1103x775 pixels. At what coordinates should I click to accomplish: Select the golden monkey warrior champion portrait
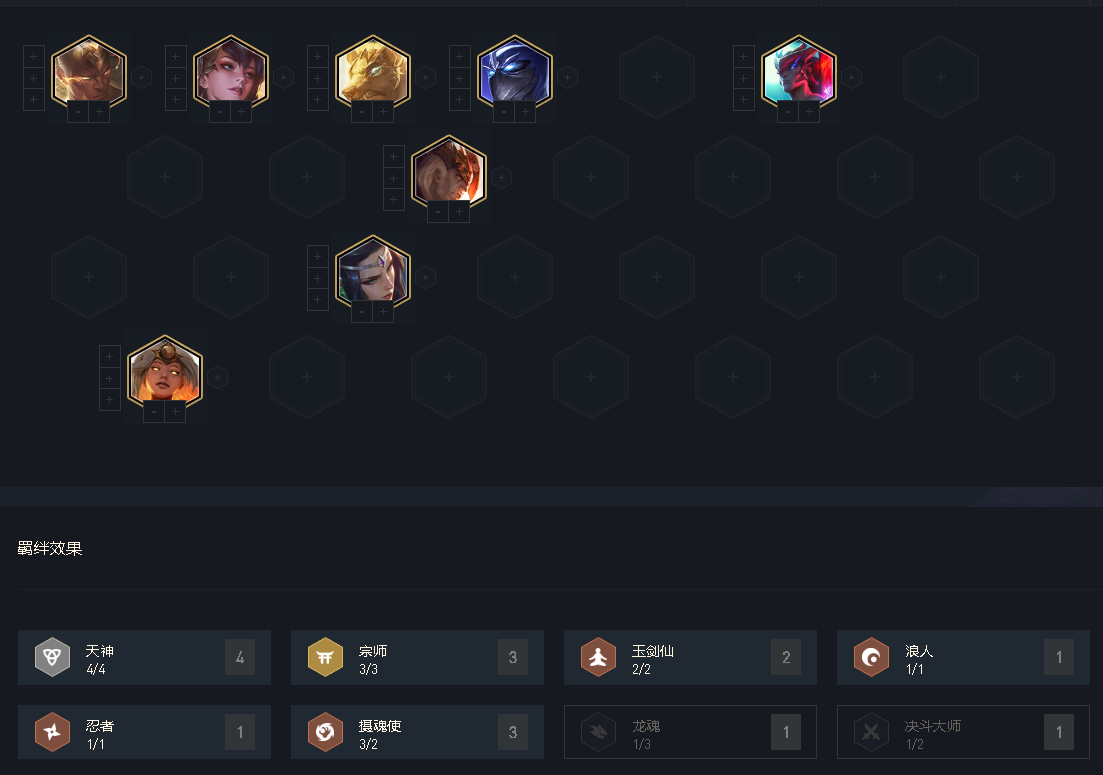click(89, 73)
